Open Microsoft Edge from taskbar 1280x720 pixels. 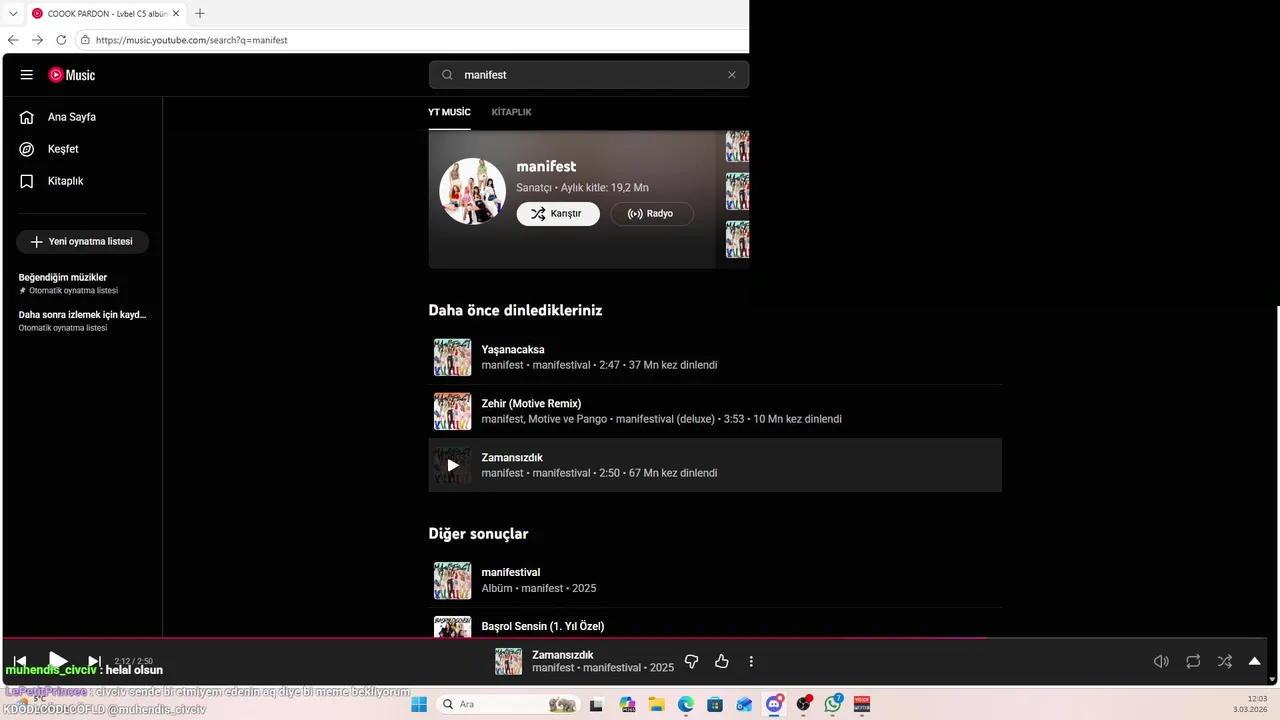tap(685, 704)
